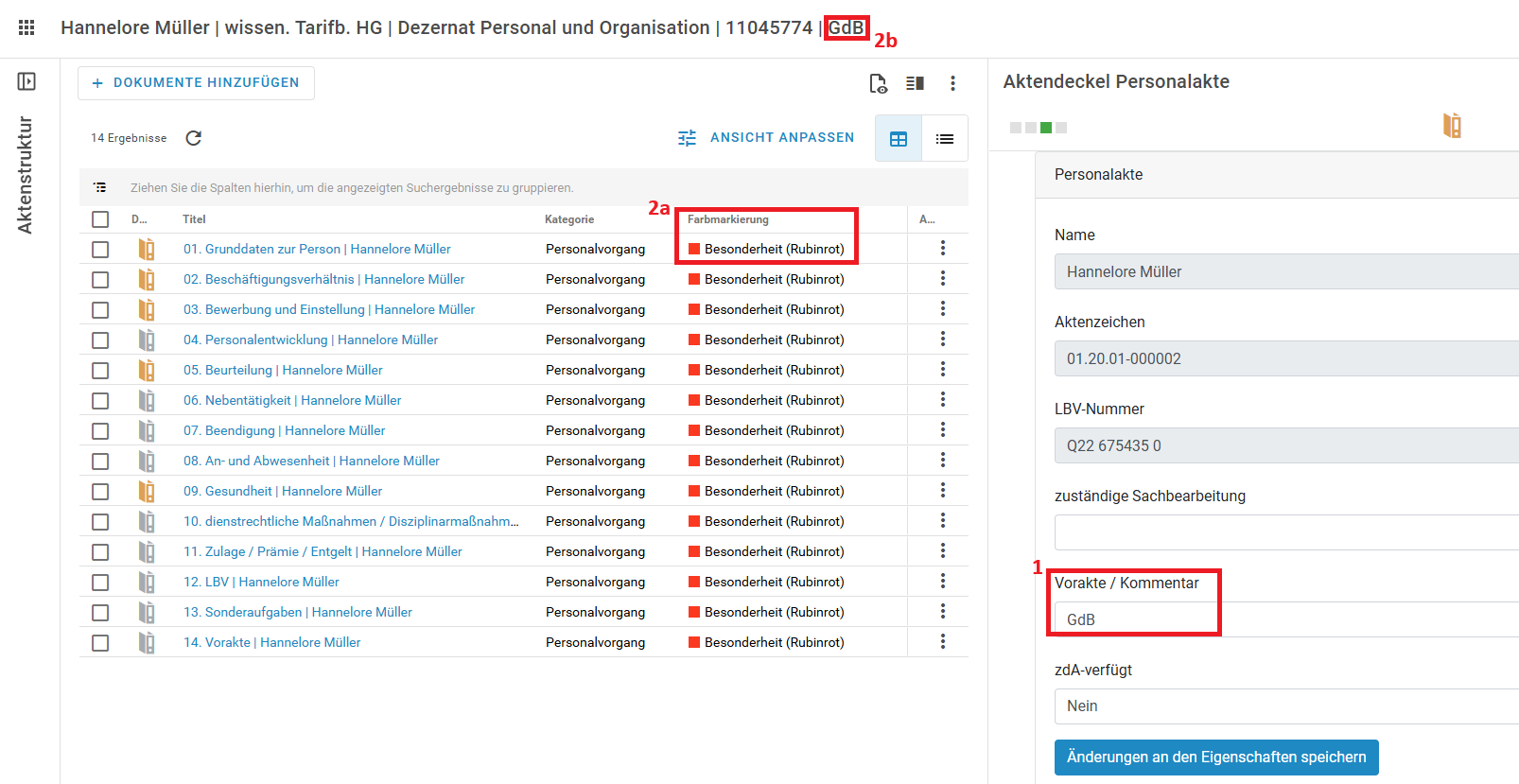Refresh the 14 results list
This screenshot has height=784, width=1519.
click(194, 138)
